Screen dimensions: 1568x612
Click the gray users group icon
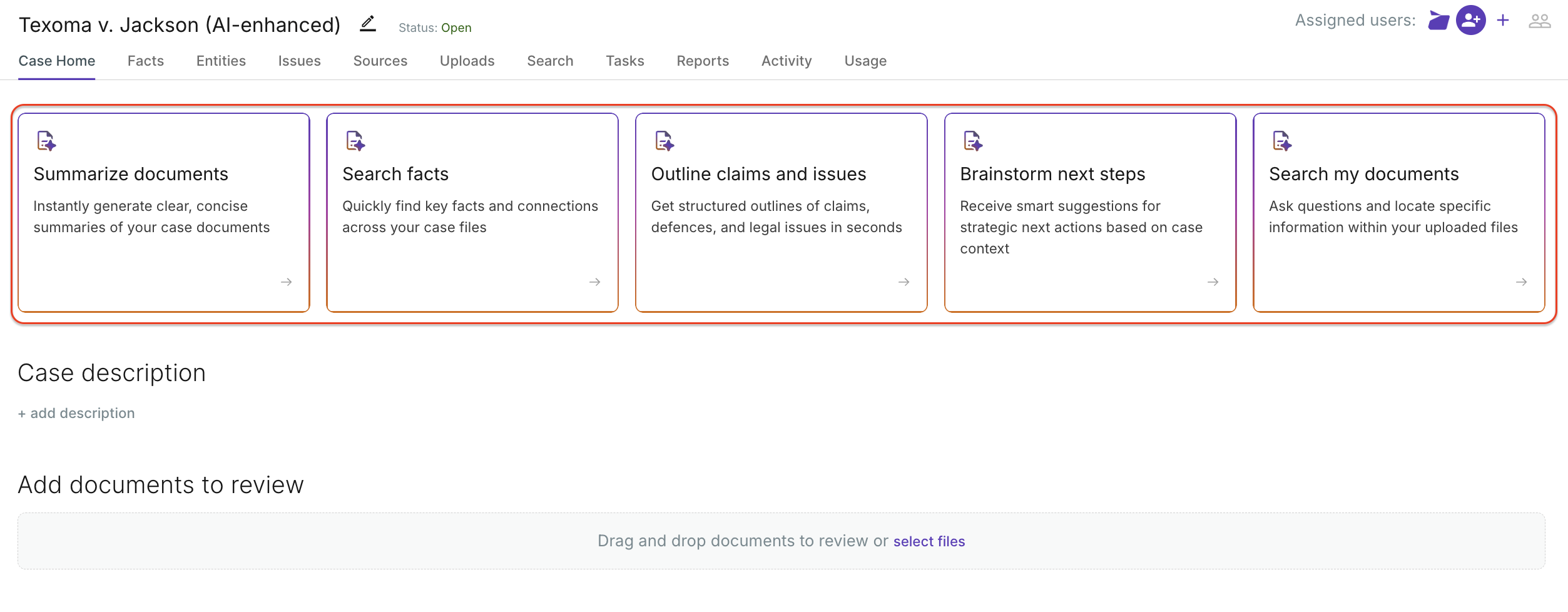coord(1539,21)
